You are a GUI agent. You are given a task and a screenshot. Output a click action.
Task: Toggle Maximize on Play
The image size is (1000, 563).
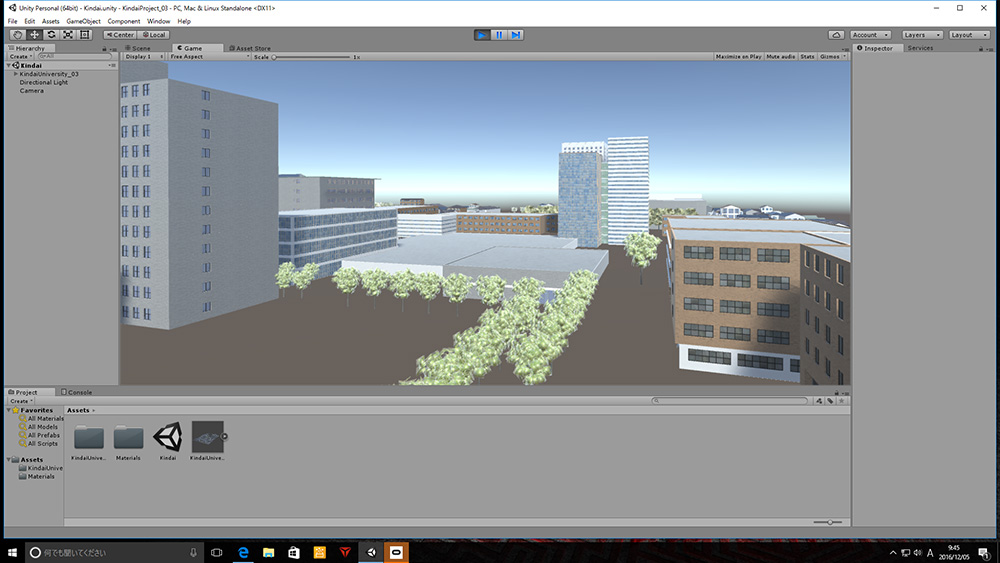coord(739,57)
